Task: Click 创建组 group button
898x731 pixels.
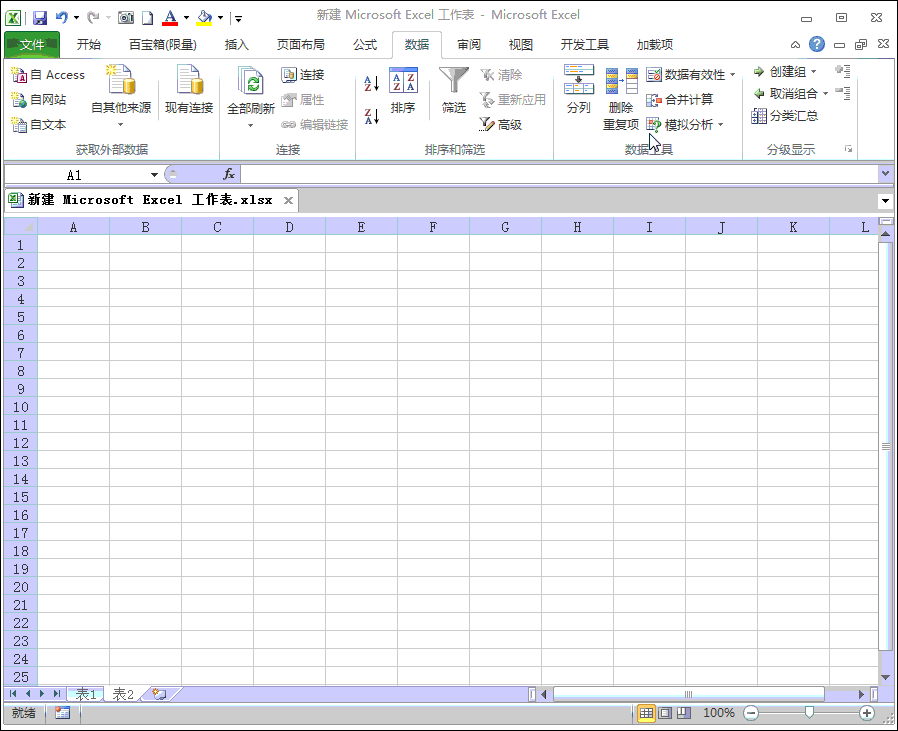Action: pos(779,72)
